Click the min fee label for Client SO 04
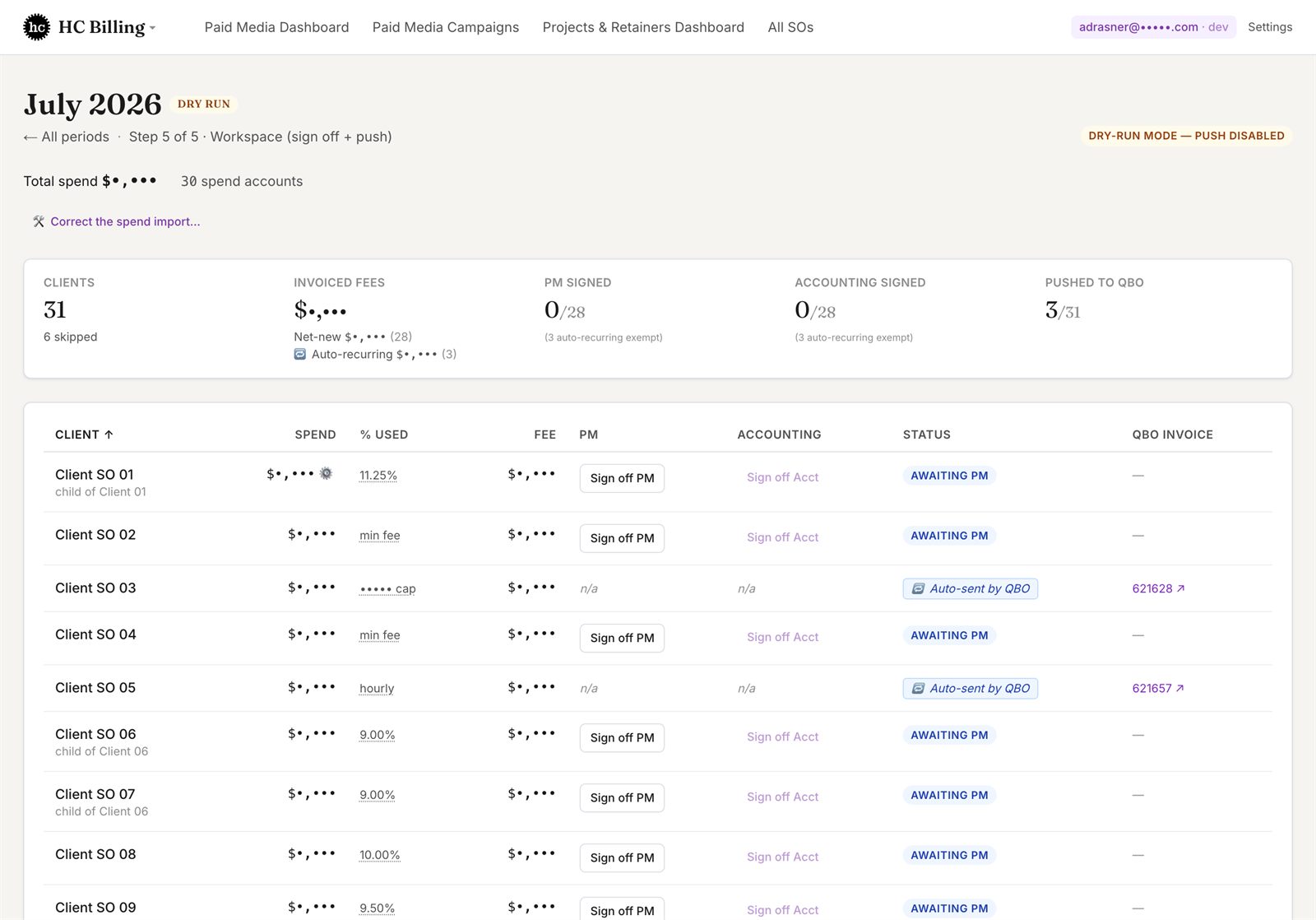 coord(380,635)
